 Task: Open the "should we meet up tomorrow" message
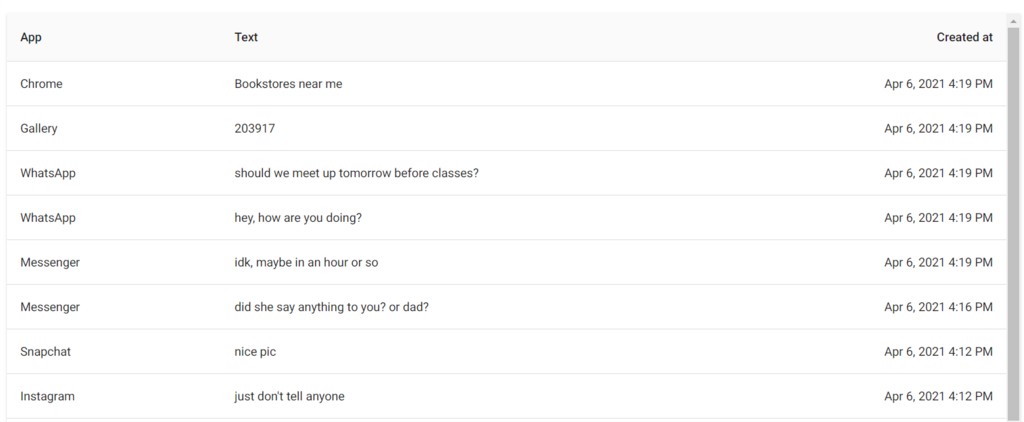(x=356, y=173)
